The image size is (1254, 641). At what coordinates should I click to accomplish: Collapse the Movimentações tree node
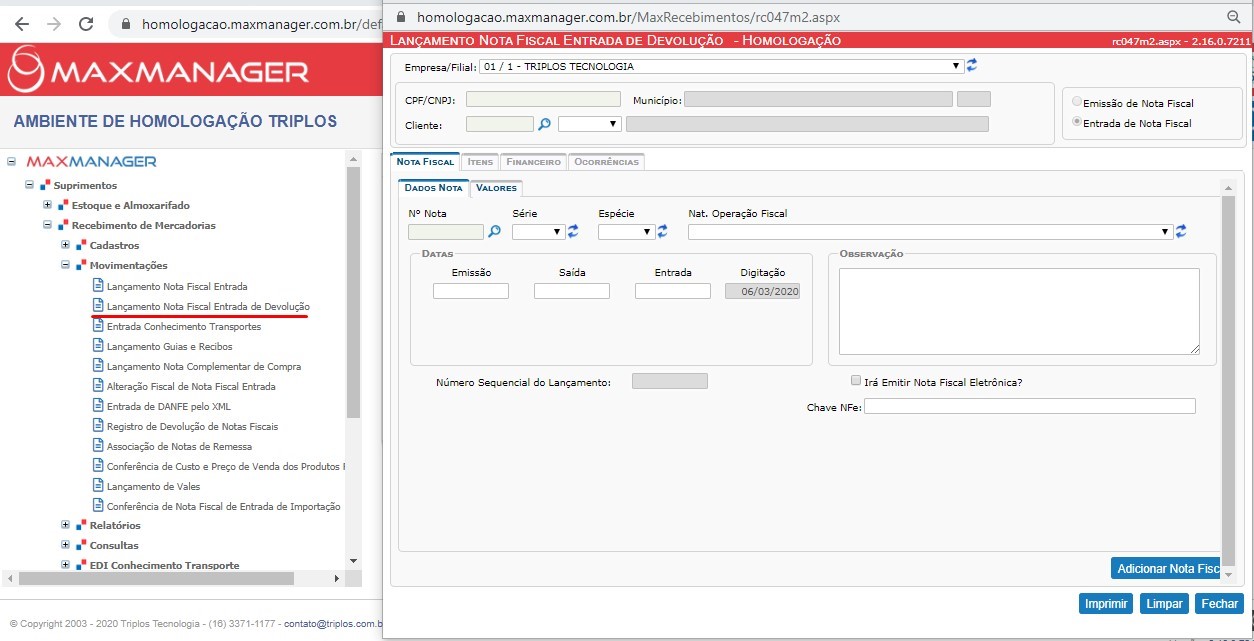click(65, 265)
